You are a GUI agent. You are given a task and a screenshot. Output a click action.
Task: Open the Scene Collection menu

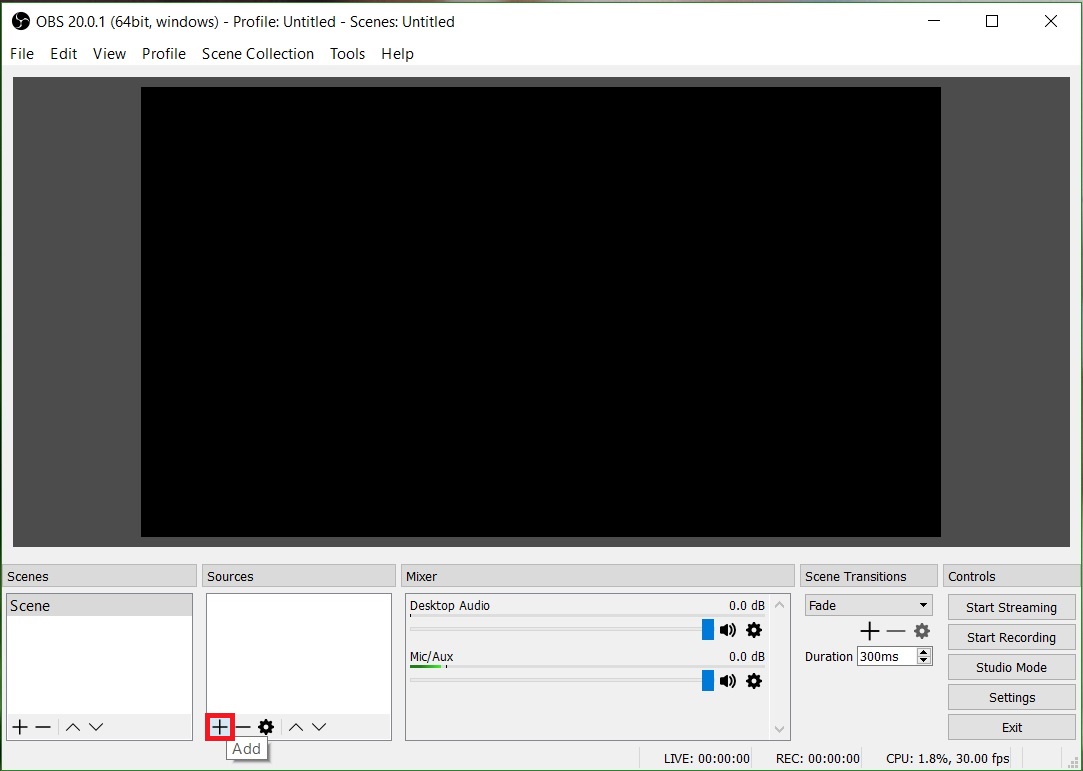pyautogui.click(x=258, y=54)
